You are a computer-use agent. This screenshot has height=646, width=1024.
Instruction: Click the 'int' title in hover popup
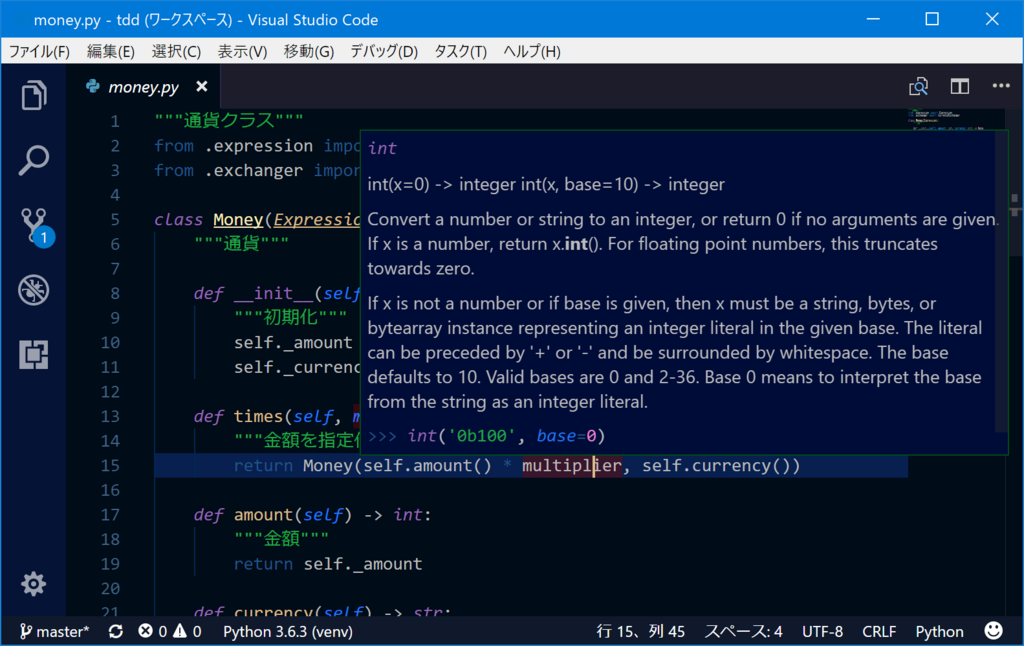pyautogui.click(x=382, y=148)
